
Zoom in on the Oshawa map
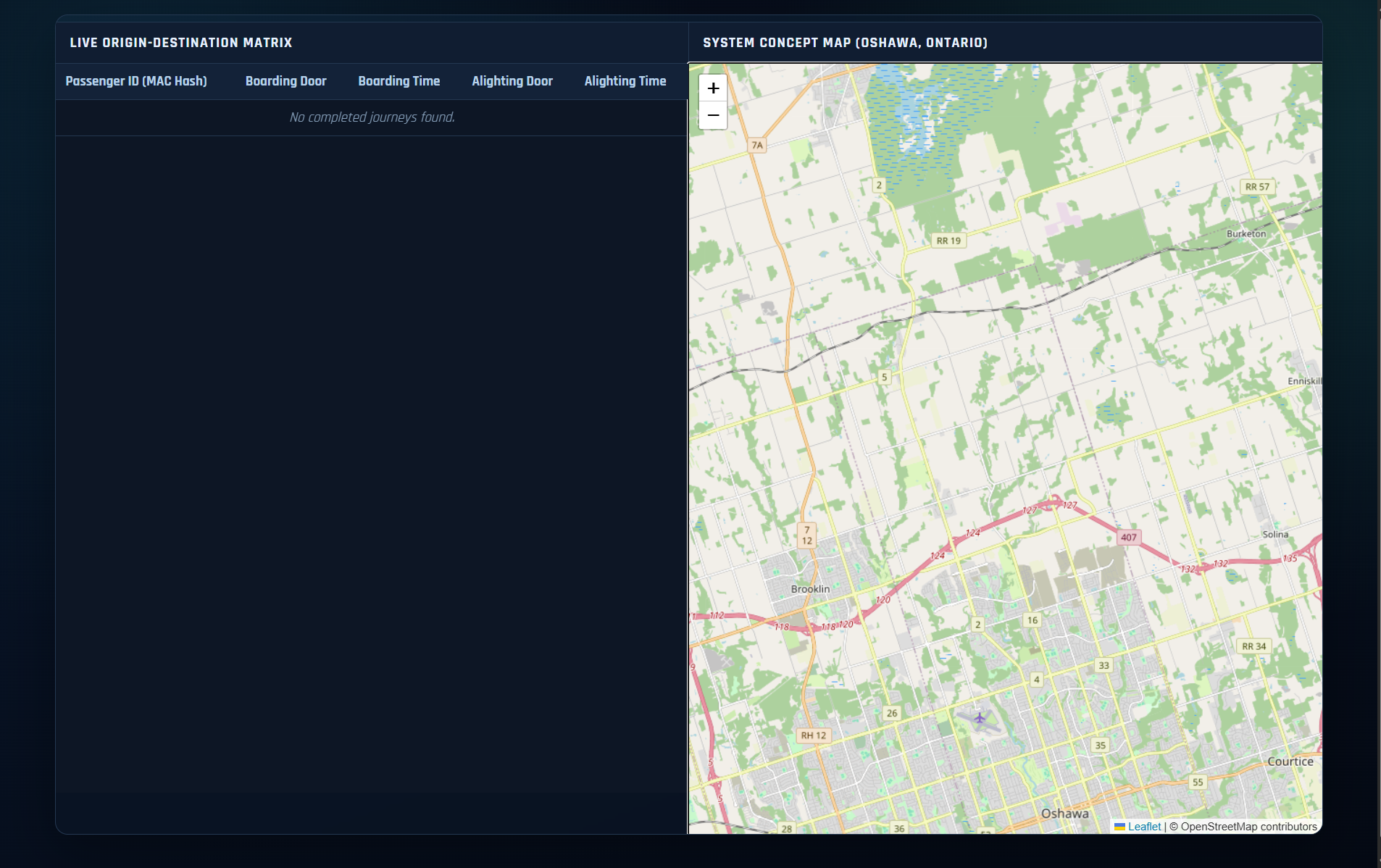click(x=713, y=88)
